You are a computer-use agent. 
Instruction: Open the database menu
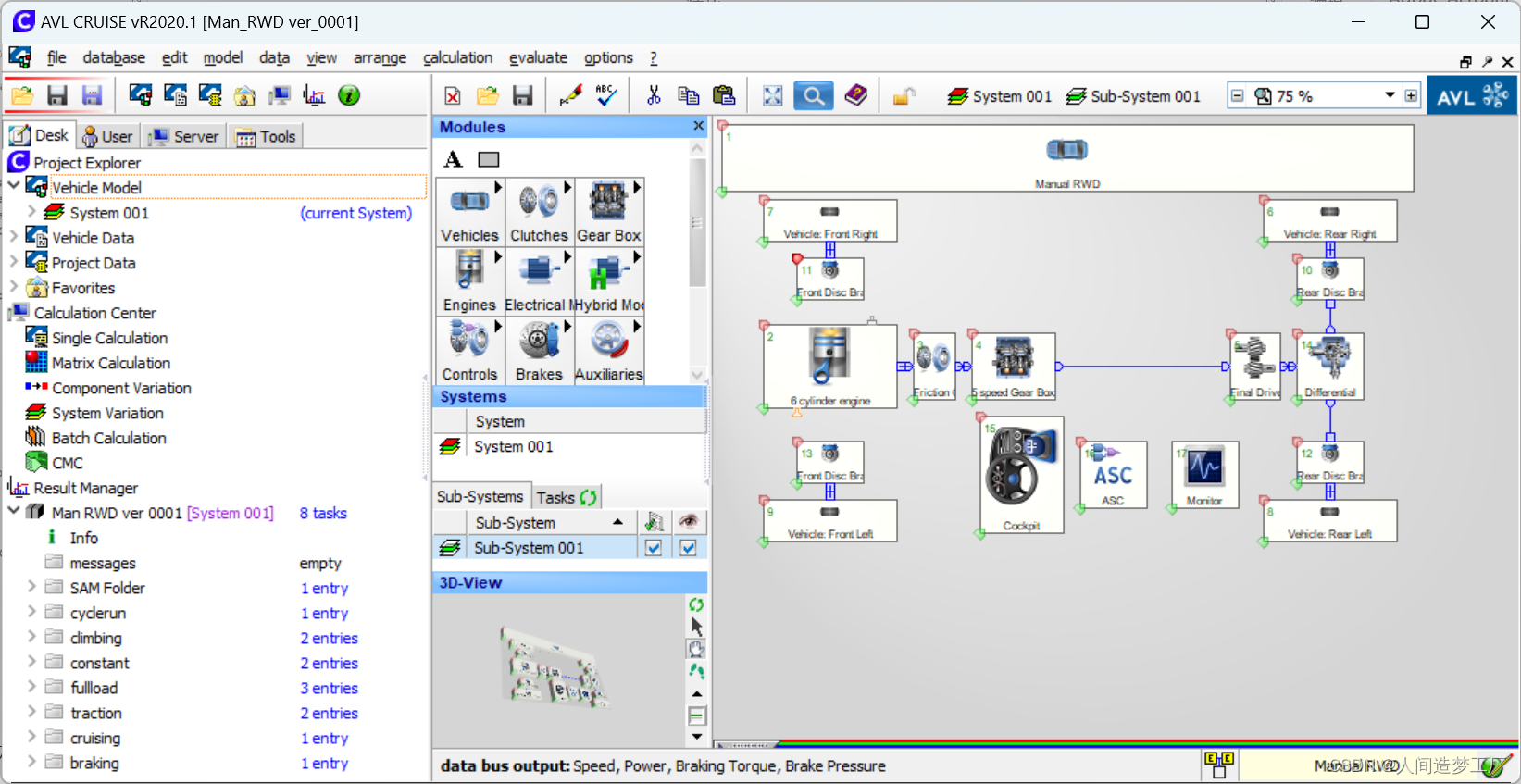pos(114,57)
